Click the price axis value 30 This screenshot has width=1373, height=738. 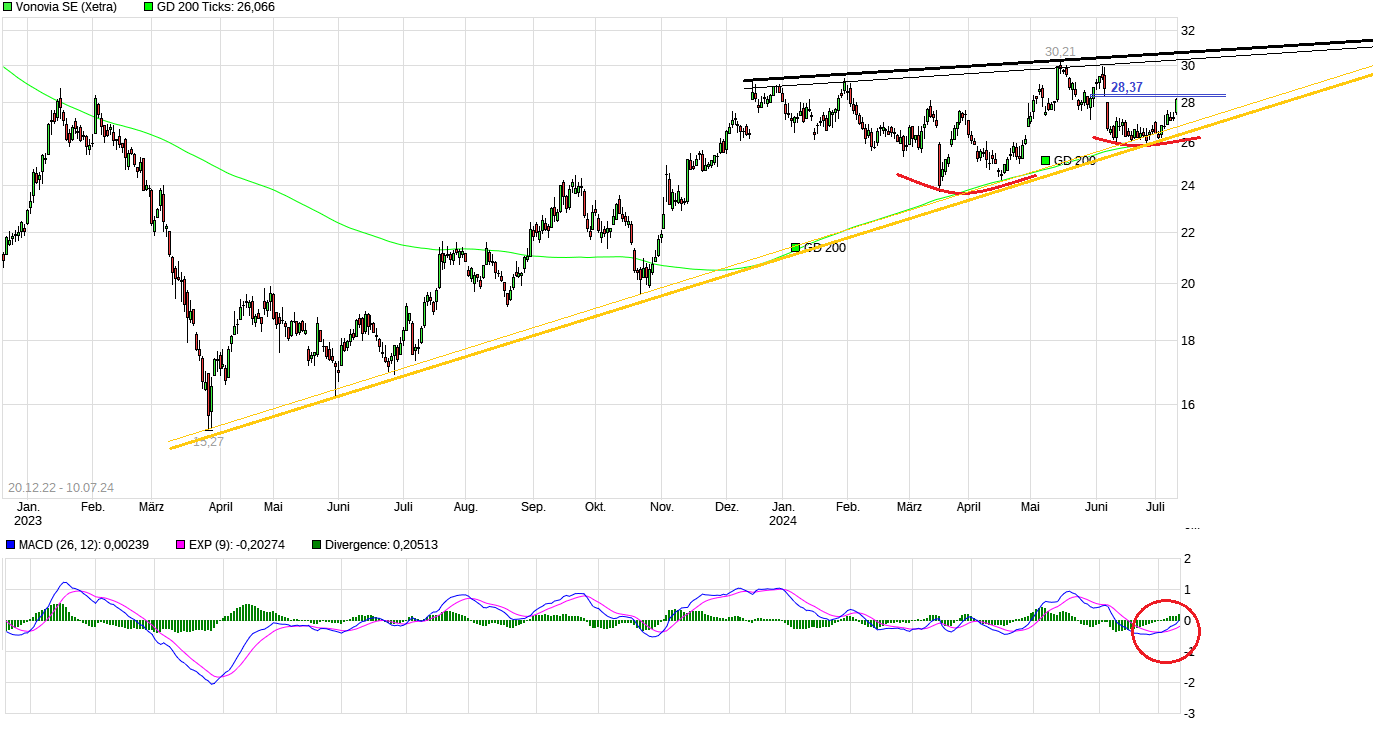click(x=1188, y=66)
